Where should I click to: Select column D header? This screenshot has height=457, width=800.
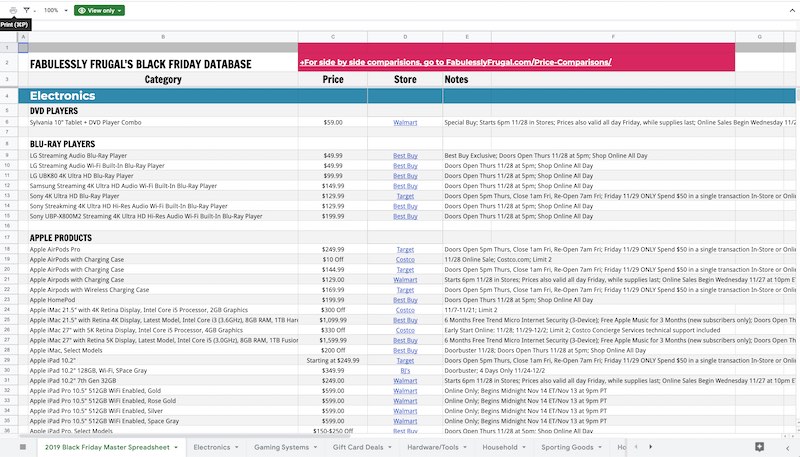point(405,37)
